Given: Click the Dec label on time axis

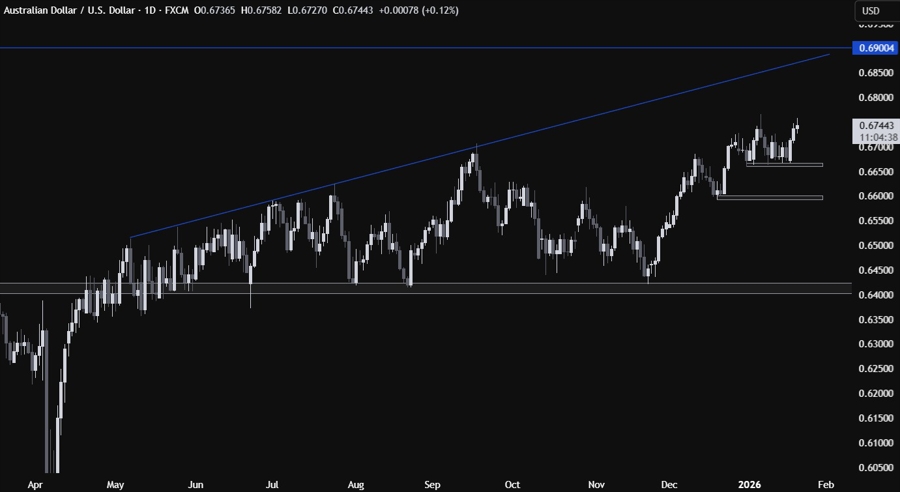Looking at the screenshot, I should click(x=670, y=486).
